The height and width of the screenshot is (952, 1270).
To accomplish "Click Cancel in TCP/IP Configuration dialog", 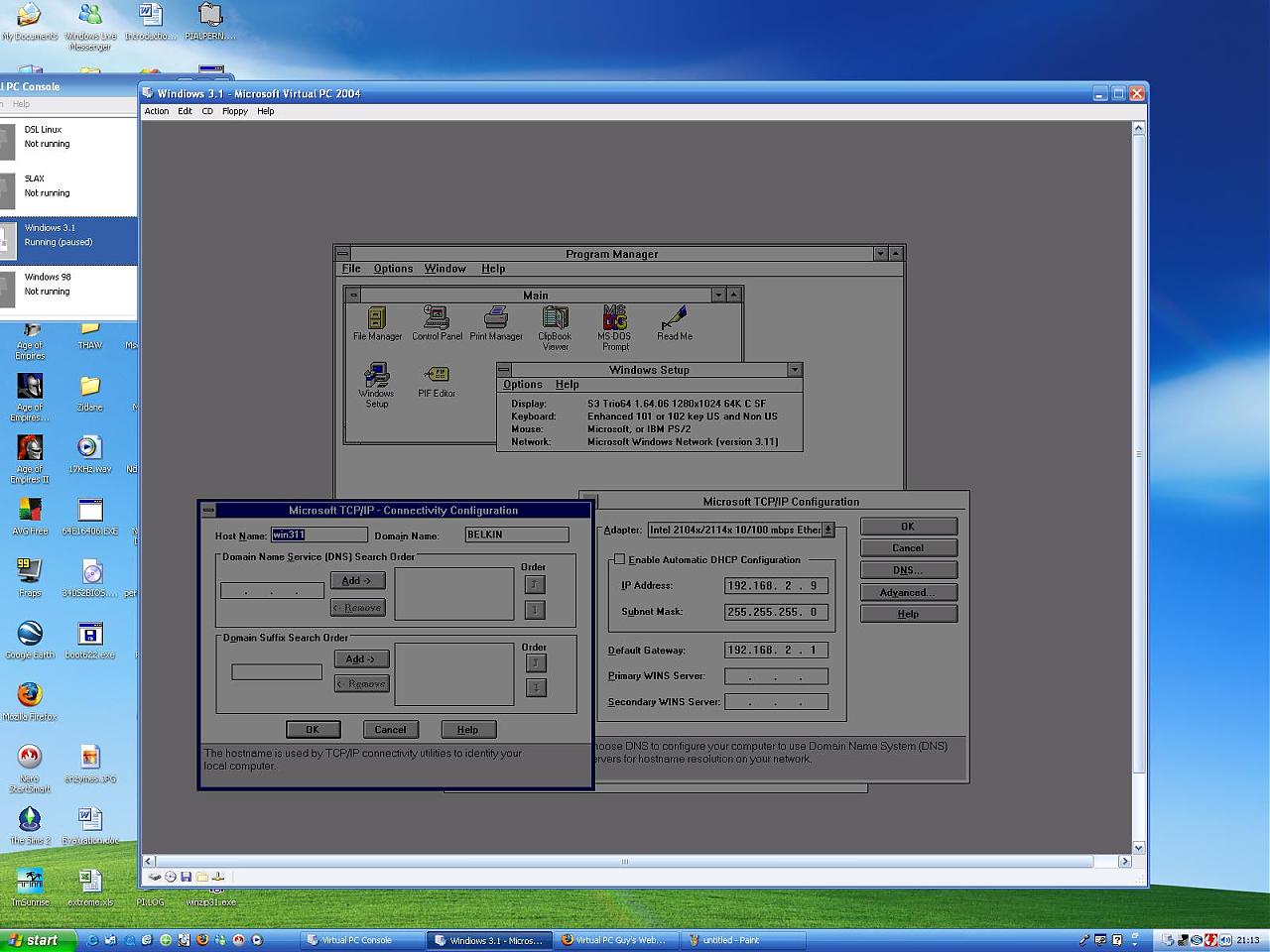I will pyautogui.click(x=908, y=548).
